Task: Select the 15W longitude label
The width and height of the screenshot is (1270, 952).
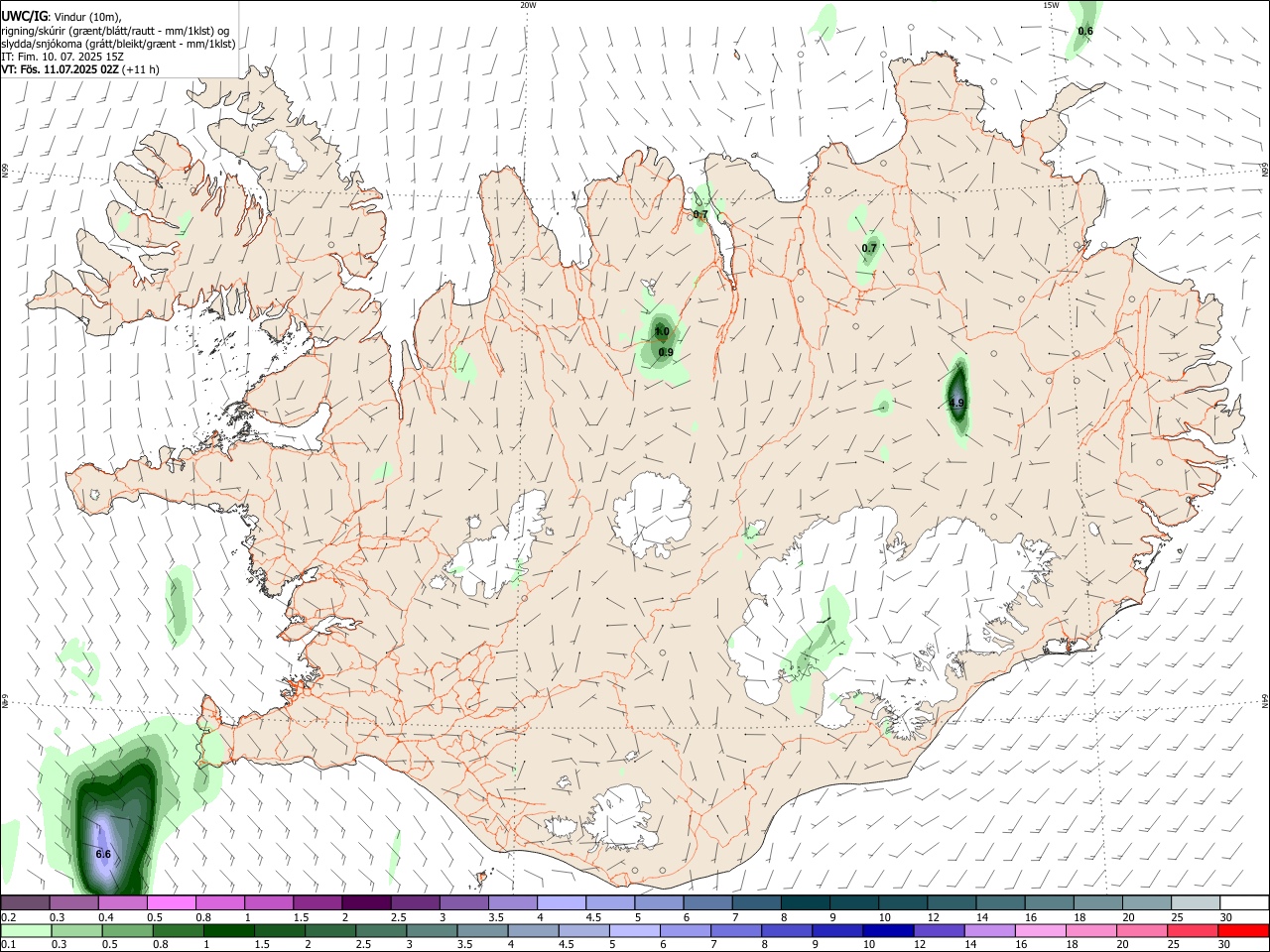Action: click(x=1051, y=5)
